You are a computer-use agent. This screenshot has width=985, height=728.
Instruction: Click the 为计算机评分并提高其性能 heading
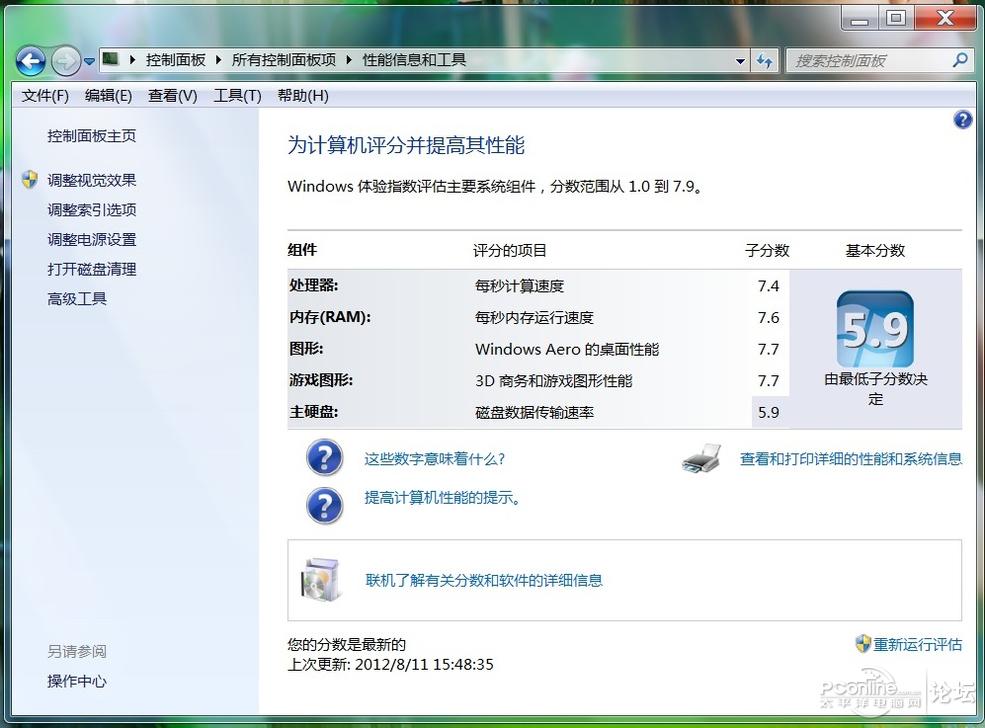tap(406, 145)
